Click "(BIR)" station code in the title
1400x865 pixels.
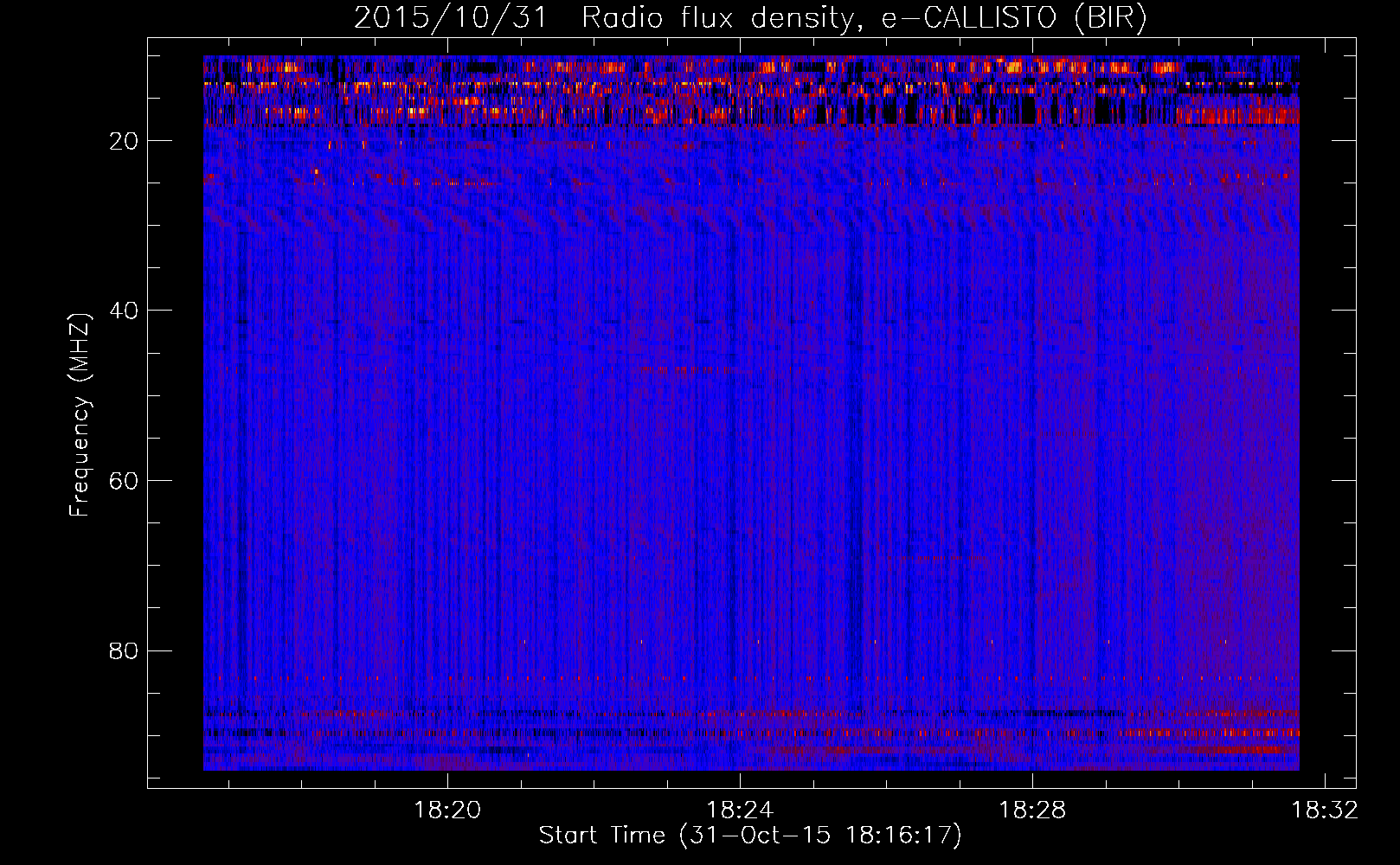(1110, 18)
